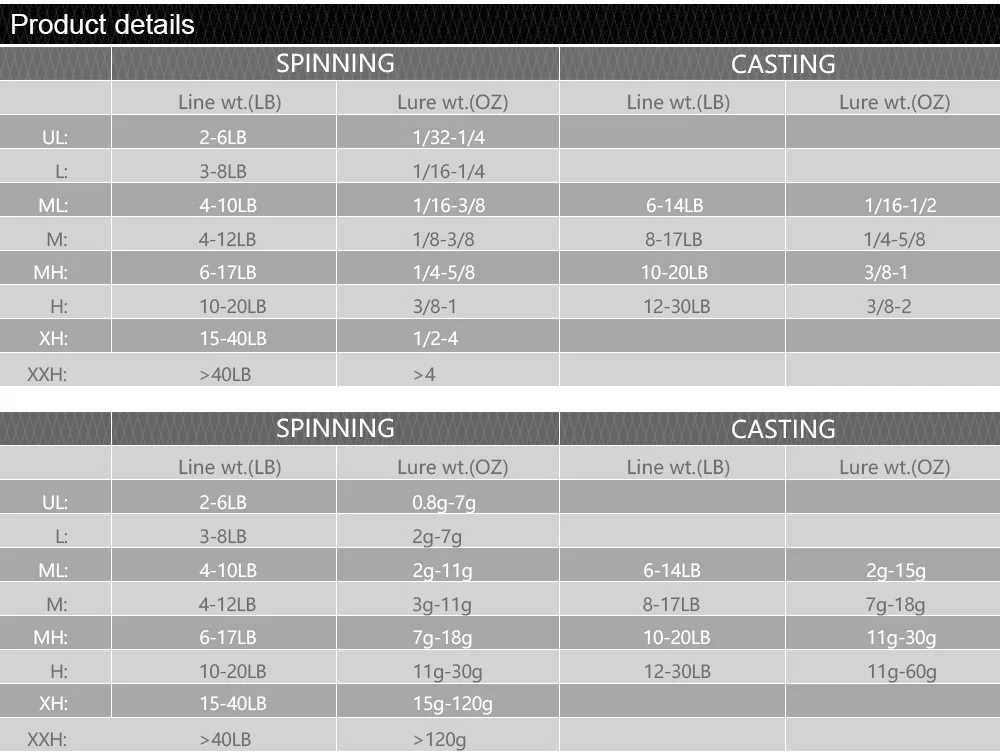The image size is (1000, 752).
Task: Select the 2g-15g casting lure weight
Action: click(x=895, y=571)
